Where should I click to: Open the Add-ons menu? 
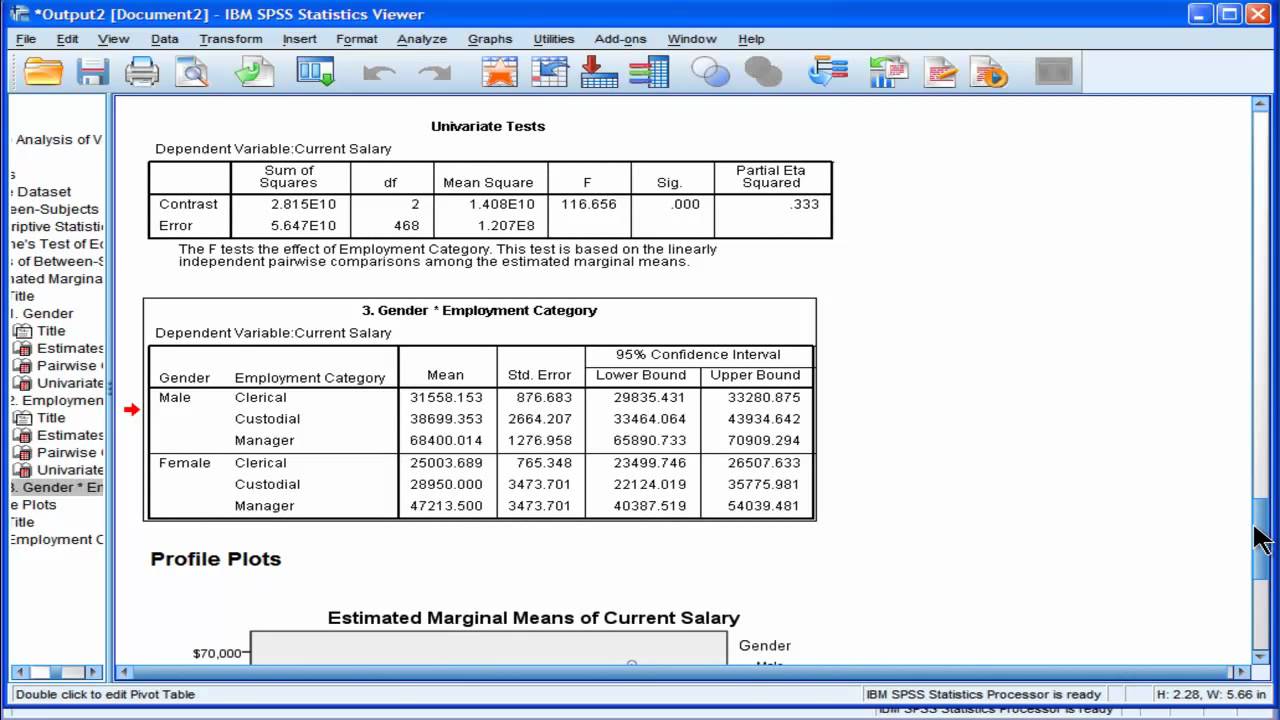tap(621, 39)
